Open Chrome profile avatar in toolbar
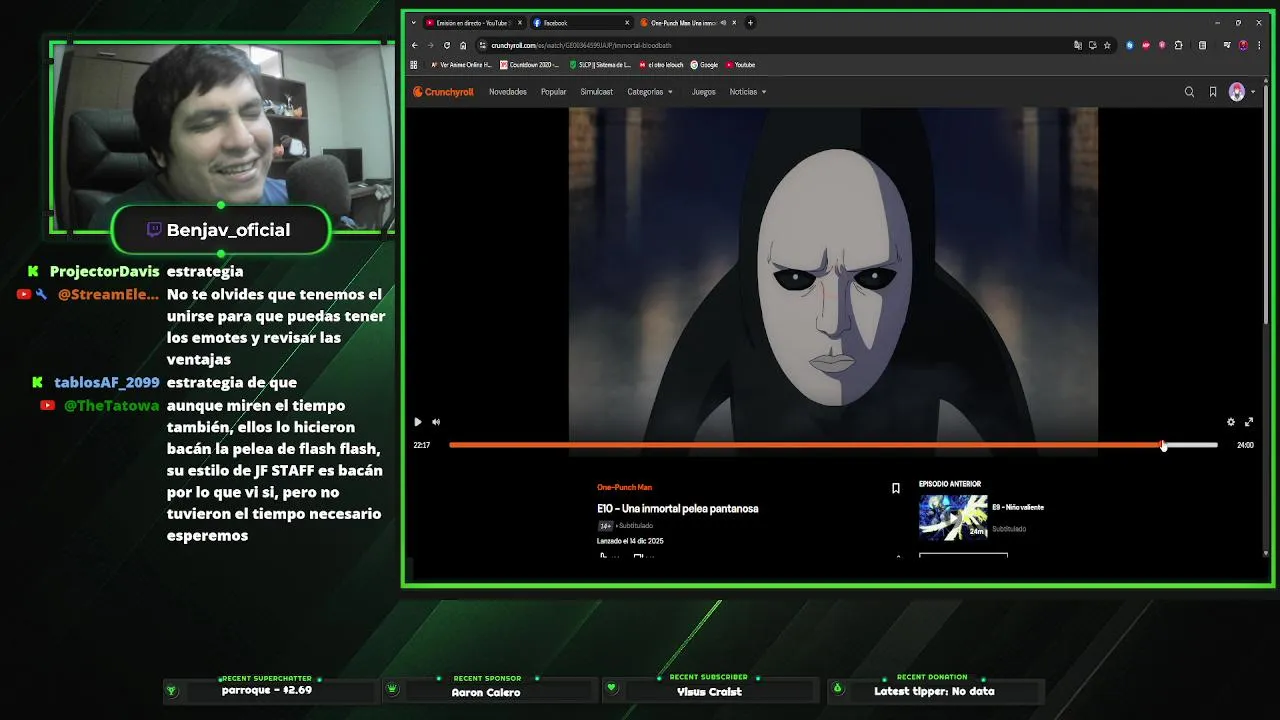 [1243, 45]
